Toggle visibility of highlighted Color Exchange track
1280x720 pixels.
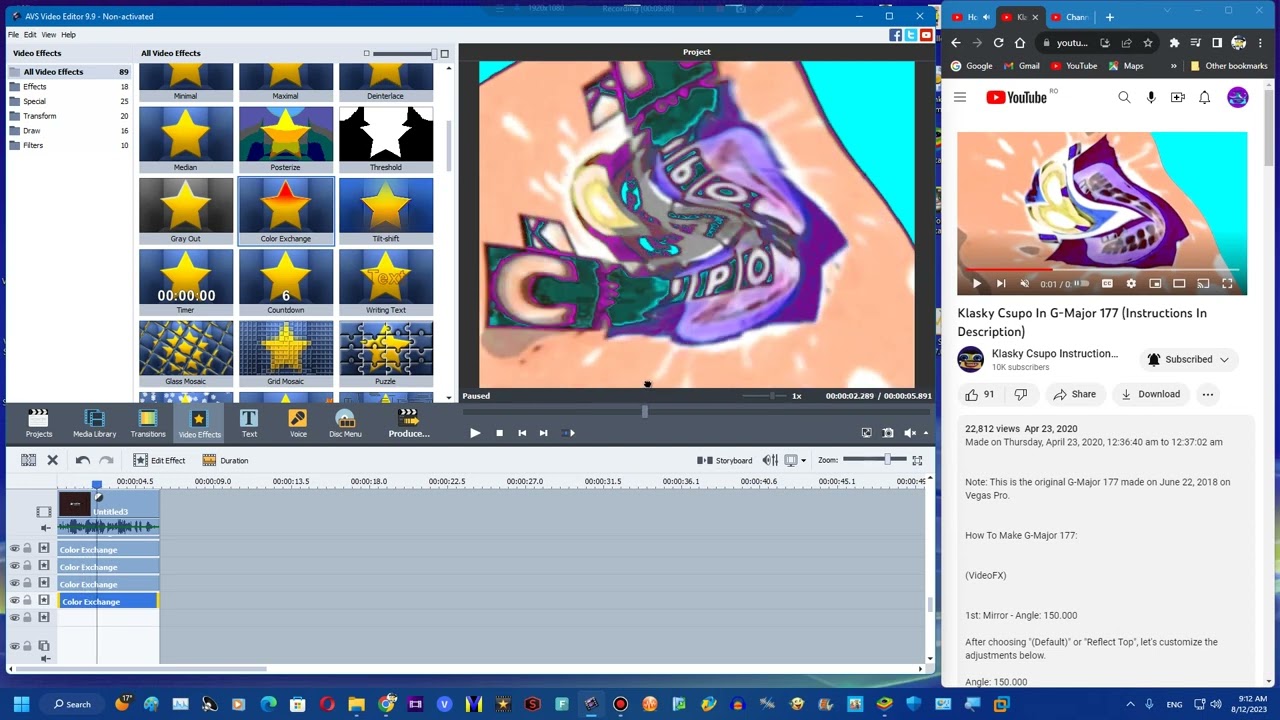pyautogui.click(x=14, y=600)
